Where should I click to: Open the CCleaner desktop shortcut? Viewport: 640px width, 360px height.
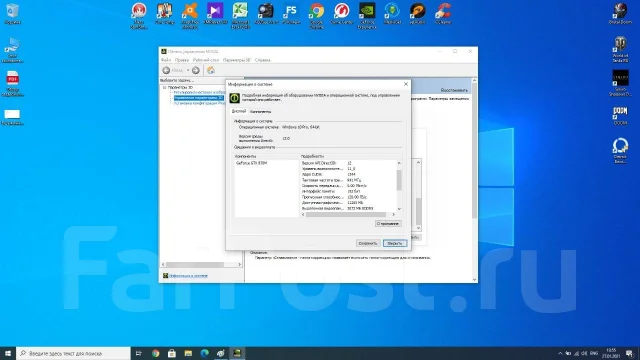click(x=443, y=13)
